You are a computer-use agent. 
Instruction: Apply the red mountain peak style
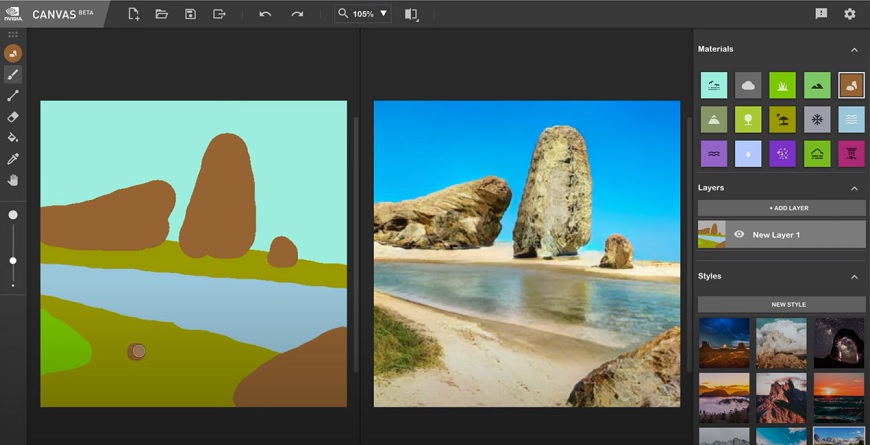781,398
